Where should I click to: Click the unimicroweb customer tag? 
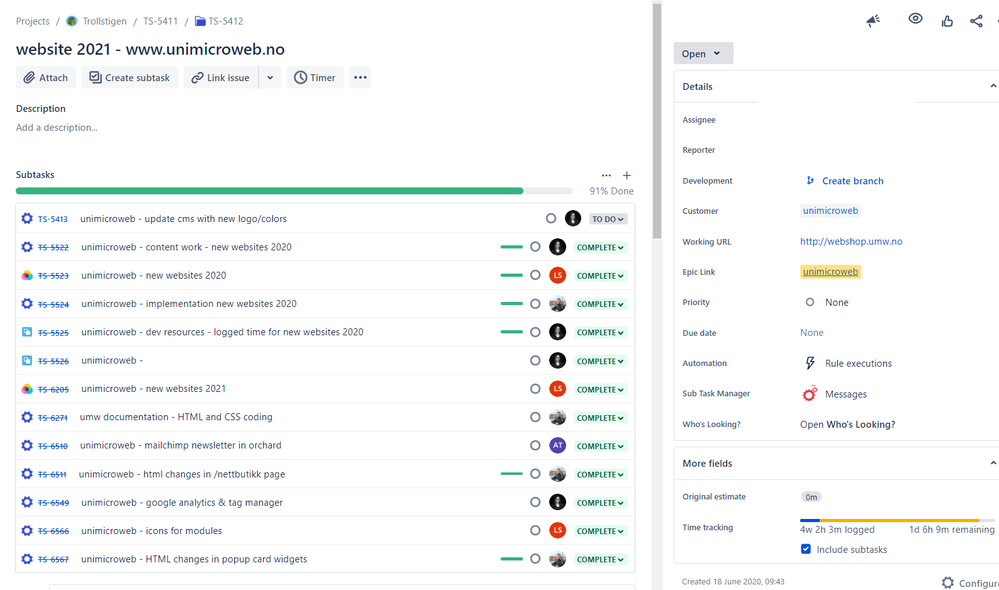click(x=830, y=211)
